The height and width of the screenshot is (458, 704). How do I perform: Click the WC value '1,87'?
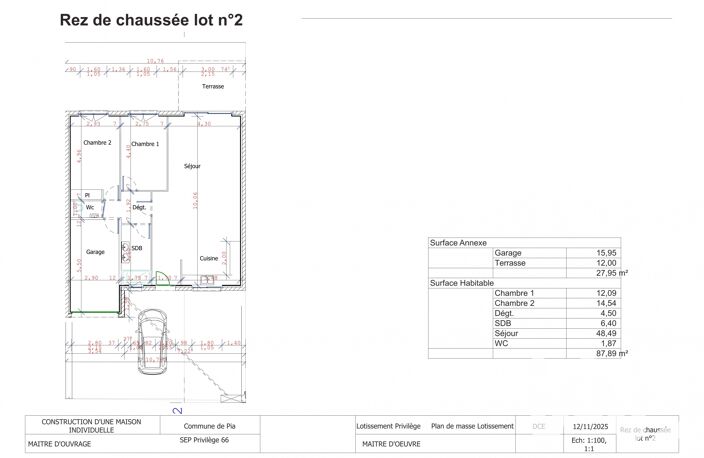pos(608,344)
